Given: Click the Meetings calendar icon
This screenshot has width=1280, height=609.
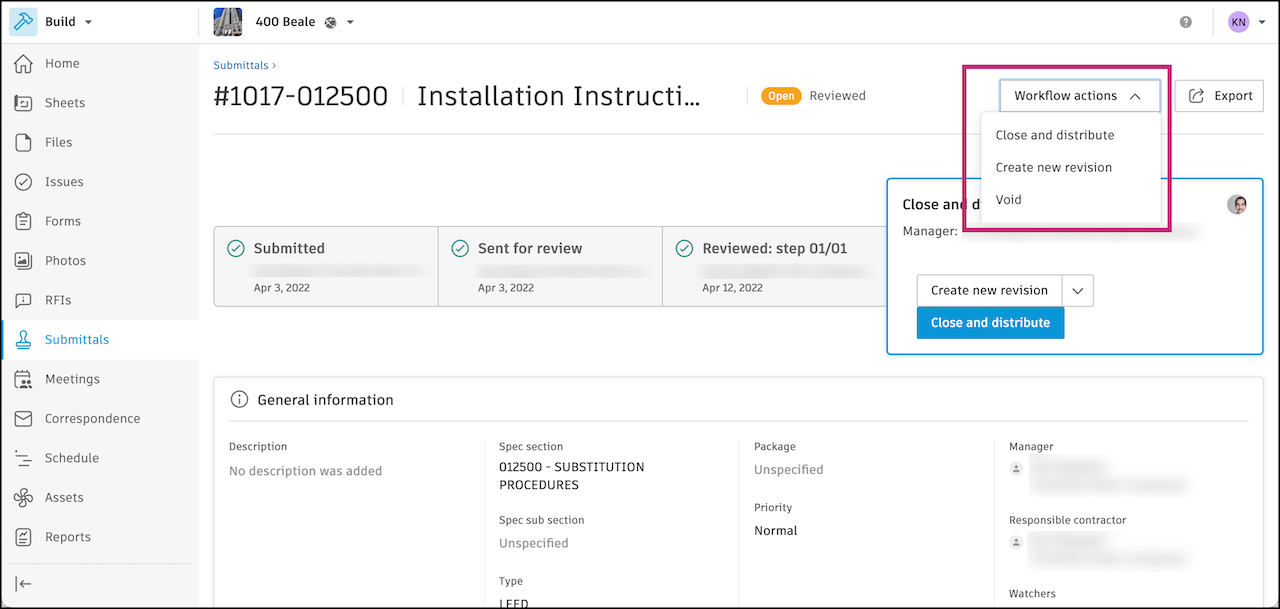Looking at the screenshot, I should coord(24,379).
